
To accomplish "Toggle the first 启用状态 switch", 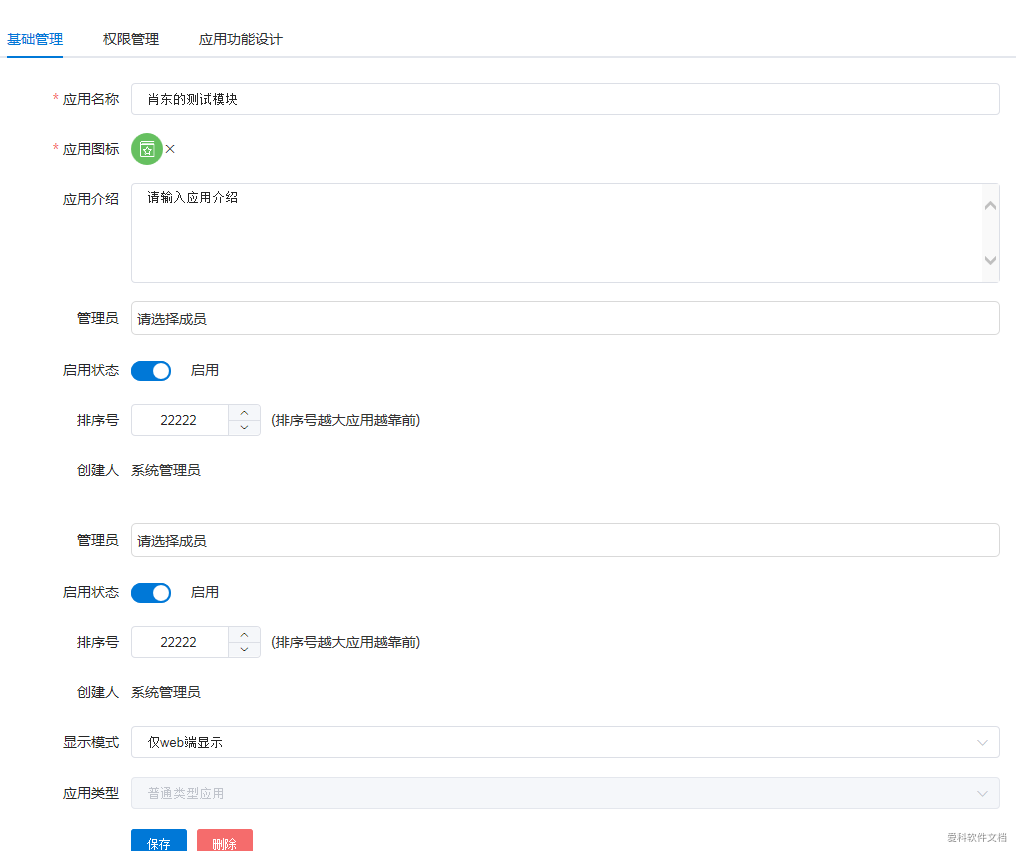I will (x=151, y=371).
